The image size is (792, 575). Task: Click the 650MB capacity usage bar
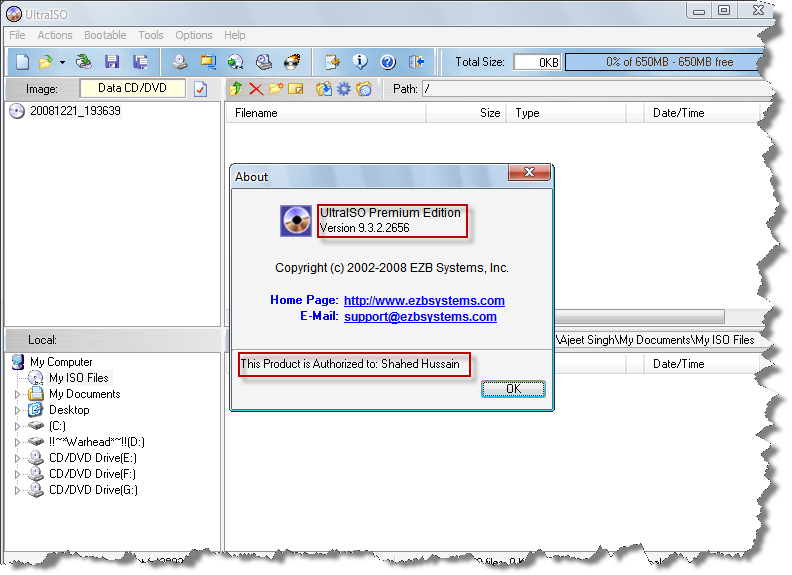(664, 62)
